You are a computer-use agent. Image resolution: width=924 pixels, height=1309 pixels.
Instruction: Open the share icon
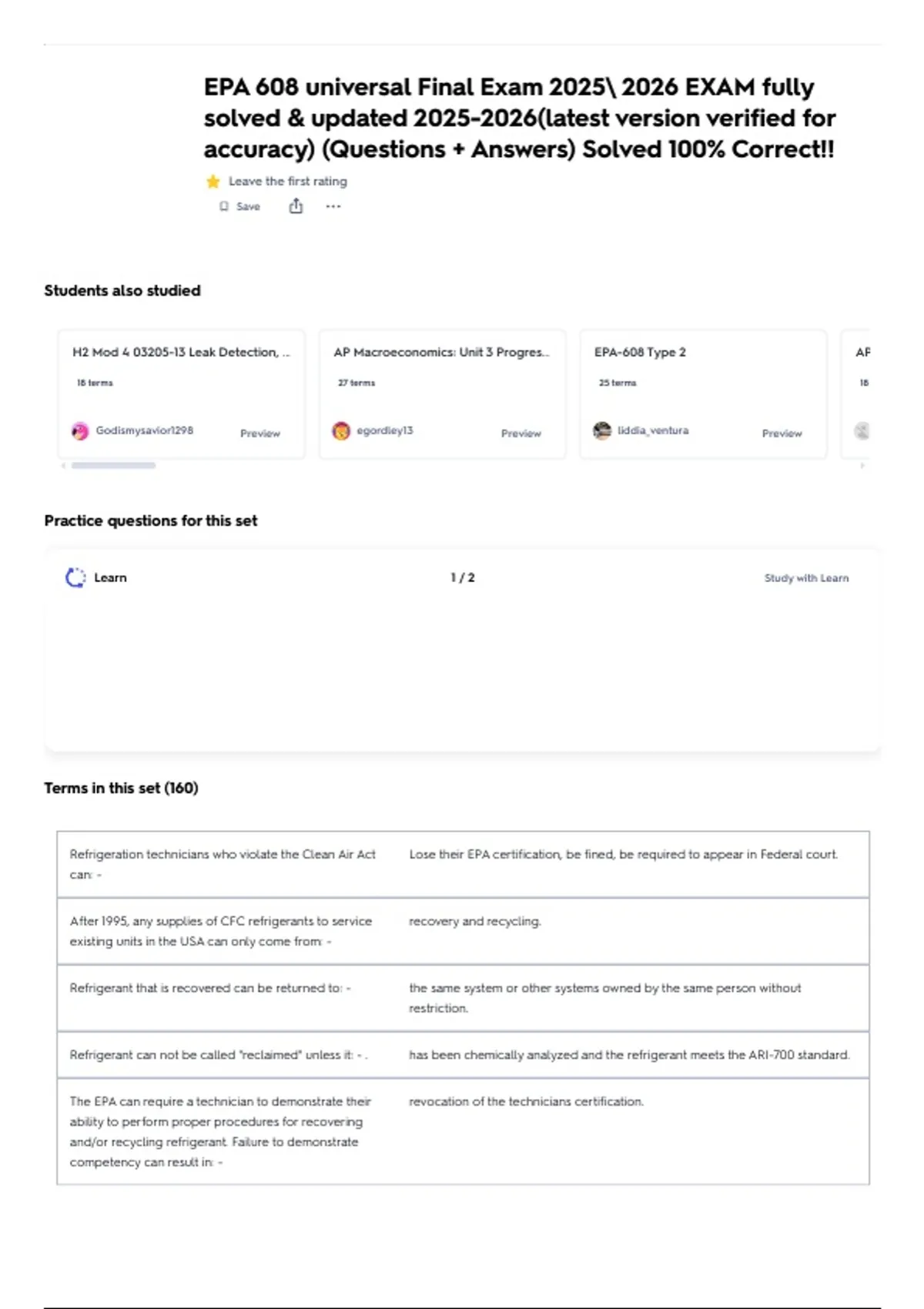click(296, 206)
